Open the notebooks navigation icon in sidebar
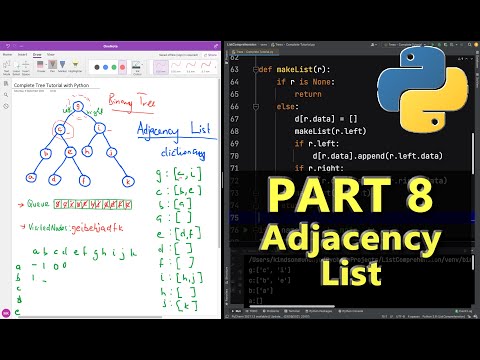The image size is (480, 360). 6,83
